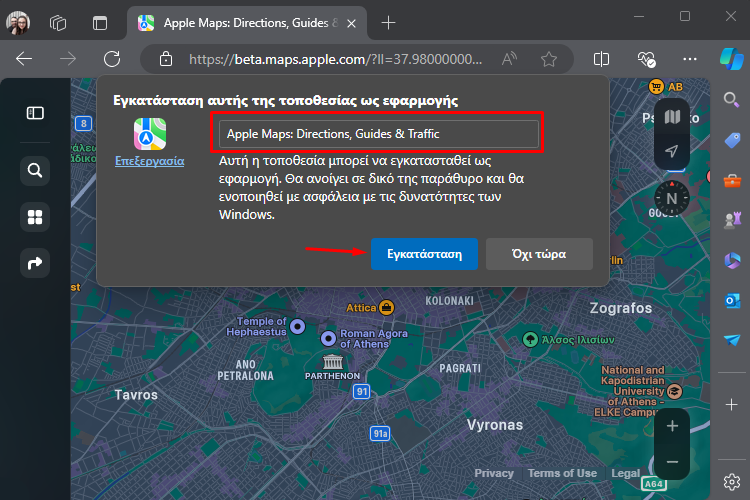This screenshot has height=500, width=750.
Task: Open the Legal link
Action: (625, 473)
